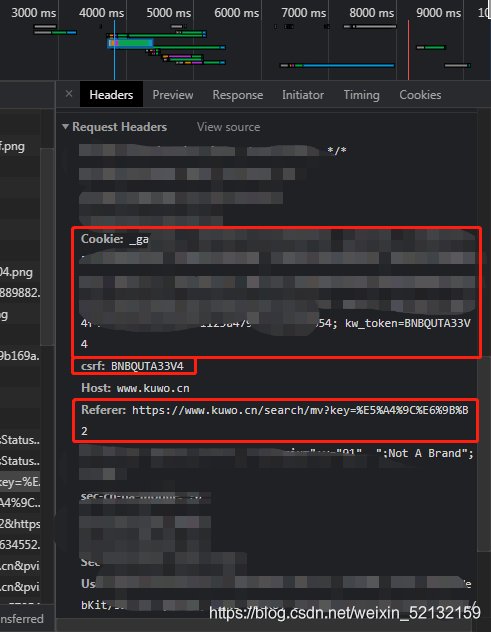
Task: Open the Headers tab
Action: tap(111, 95)
